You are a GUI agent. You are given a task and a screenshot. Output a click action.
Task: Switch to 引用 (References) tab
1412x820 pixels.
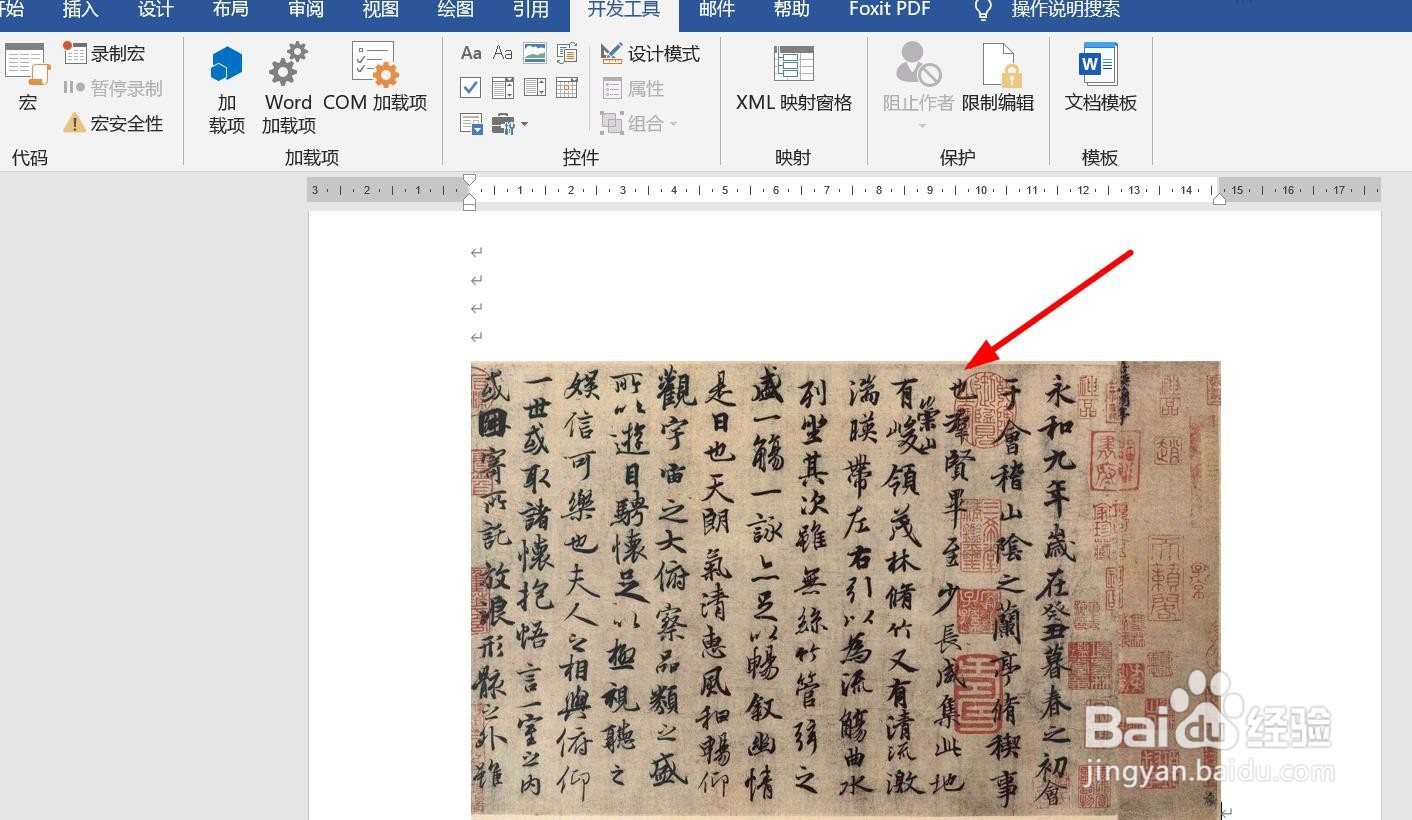(x=531, y=10)
